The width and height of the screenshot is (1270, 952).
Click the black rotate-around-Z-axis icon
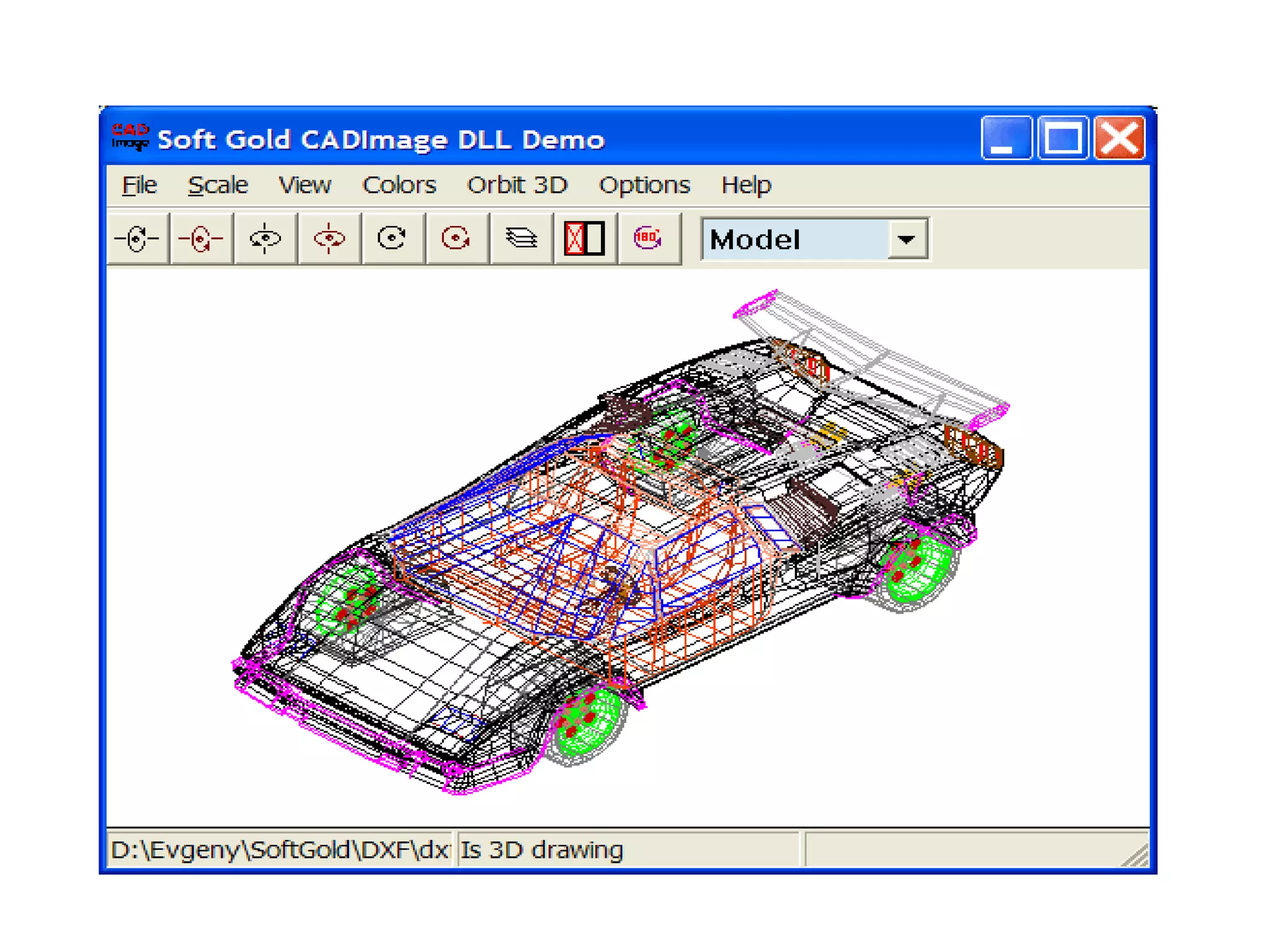coord(393,239)
